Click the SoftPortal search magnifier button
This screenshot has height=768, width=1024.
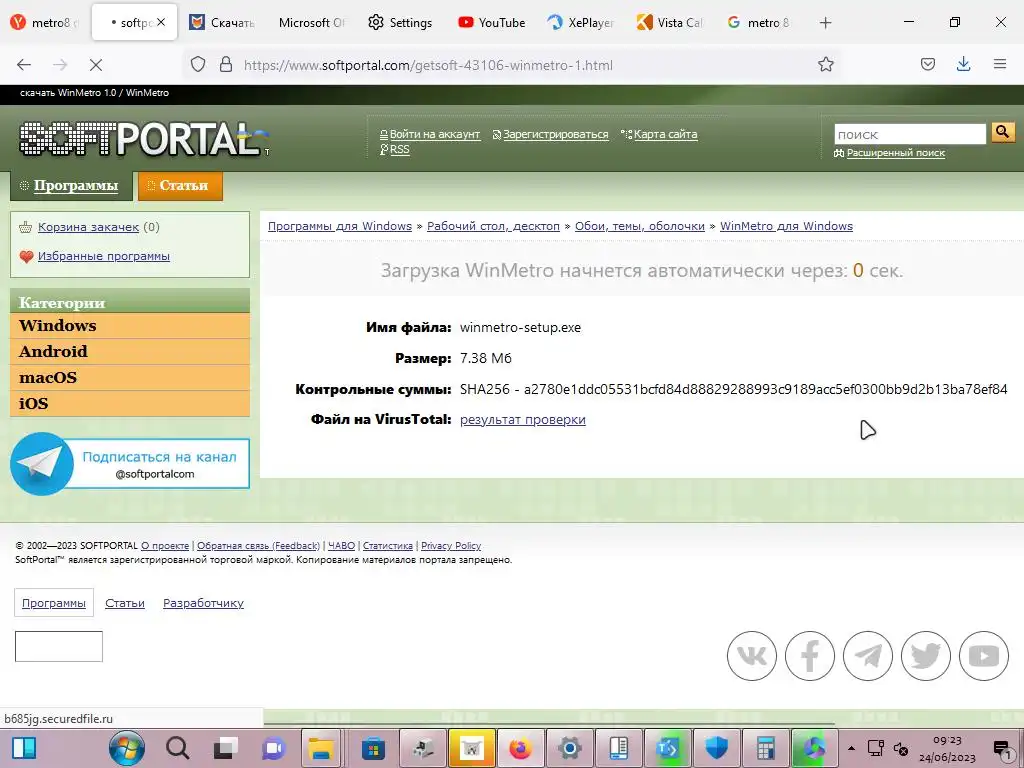(1002, 133)
